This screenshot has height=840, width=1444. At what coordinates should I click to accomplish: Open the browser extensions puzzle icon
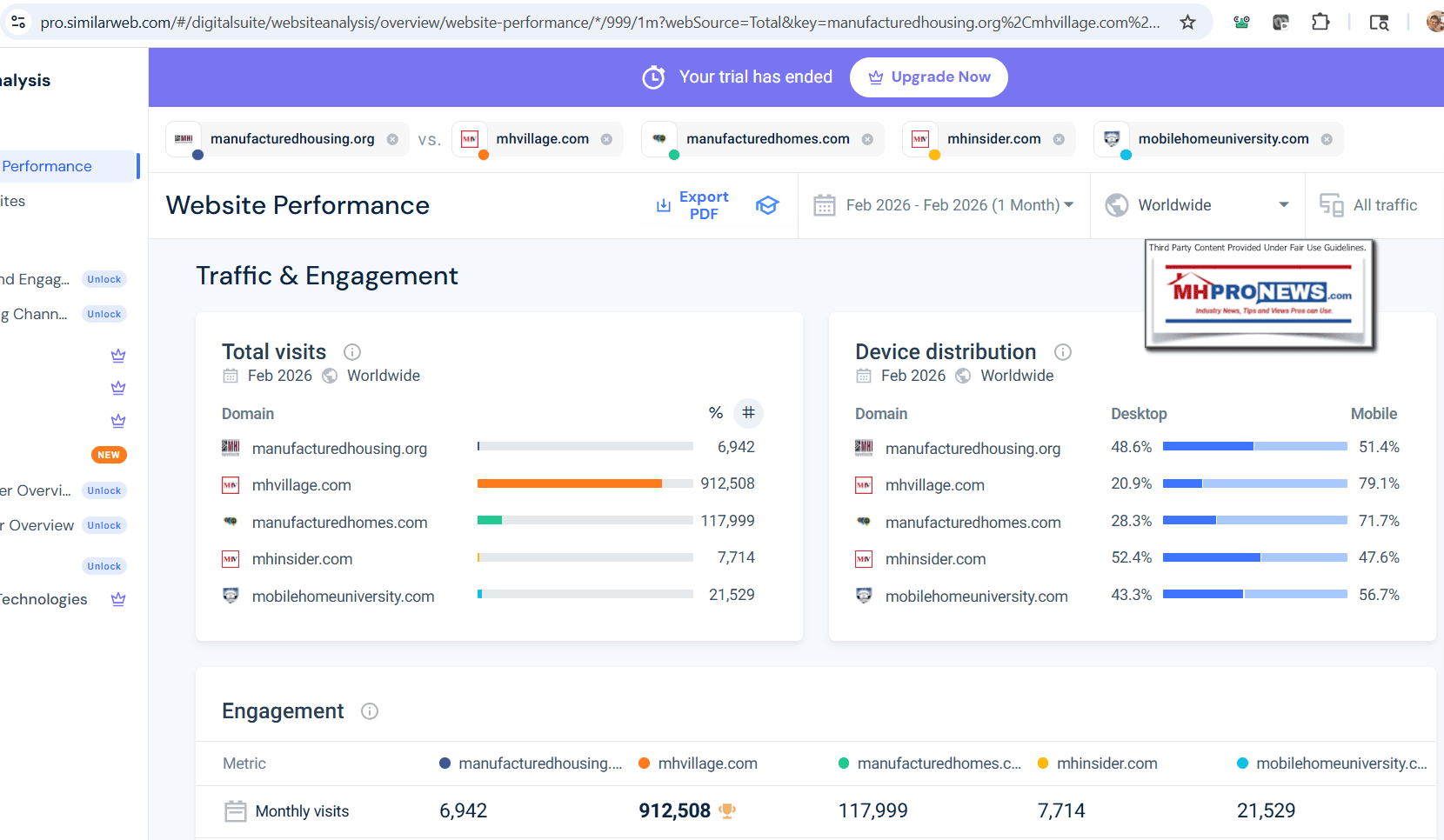coord(1320,23)
